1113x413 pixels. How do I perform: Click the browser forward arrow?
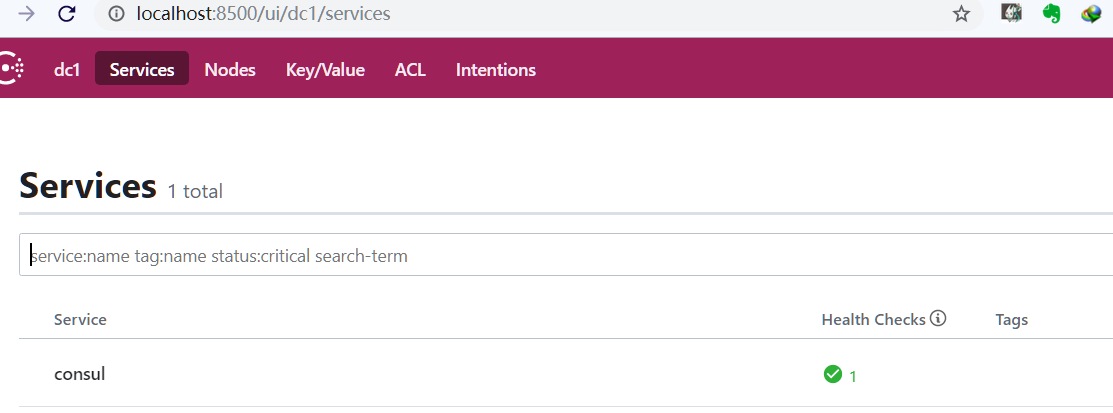coord(27,14)
